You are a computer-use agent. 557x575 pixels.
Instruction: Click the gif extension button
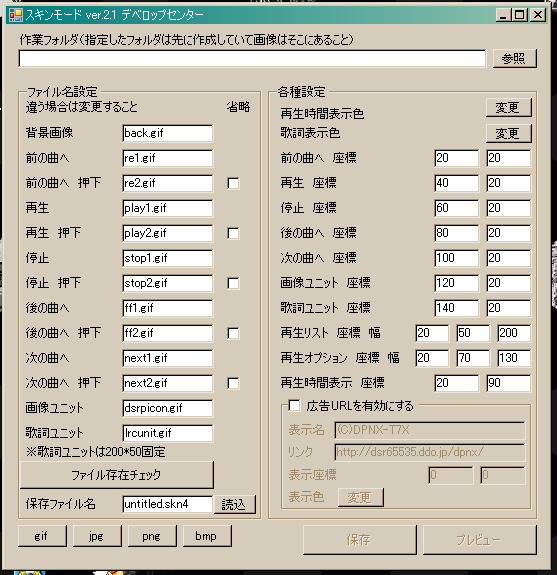(x=42, y=536)
